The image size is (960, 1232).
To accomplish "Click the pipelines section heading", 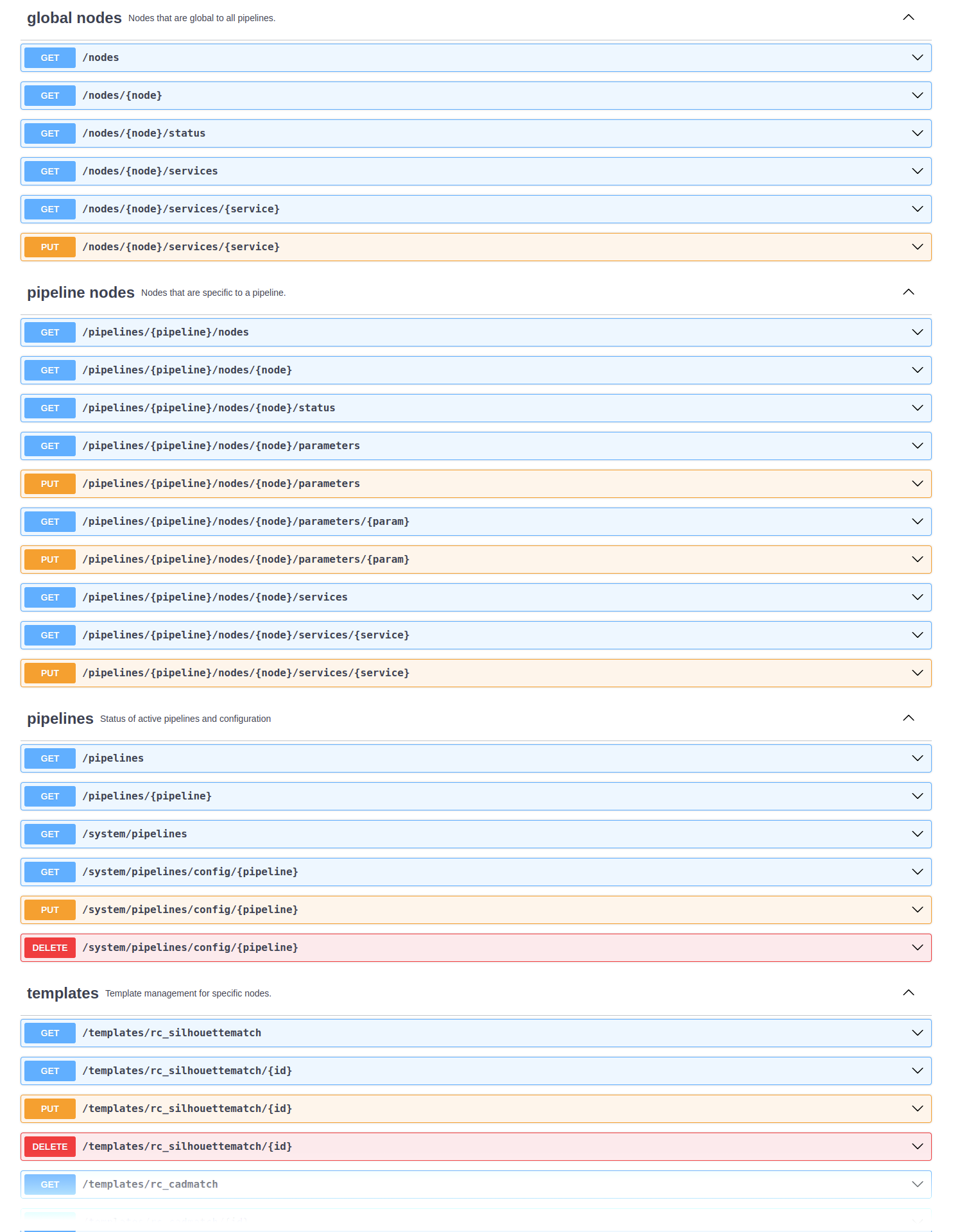I will click(x=60, y=719).
